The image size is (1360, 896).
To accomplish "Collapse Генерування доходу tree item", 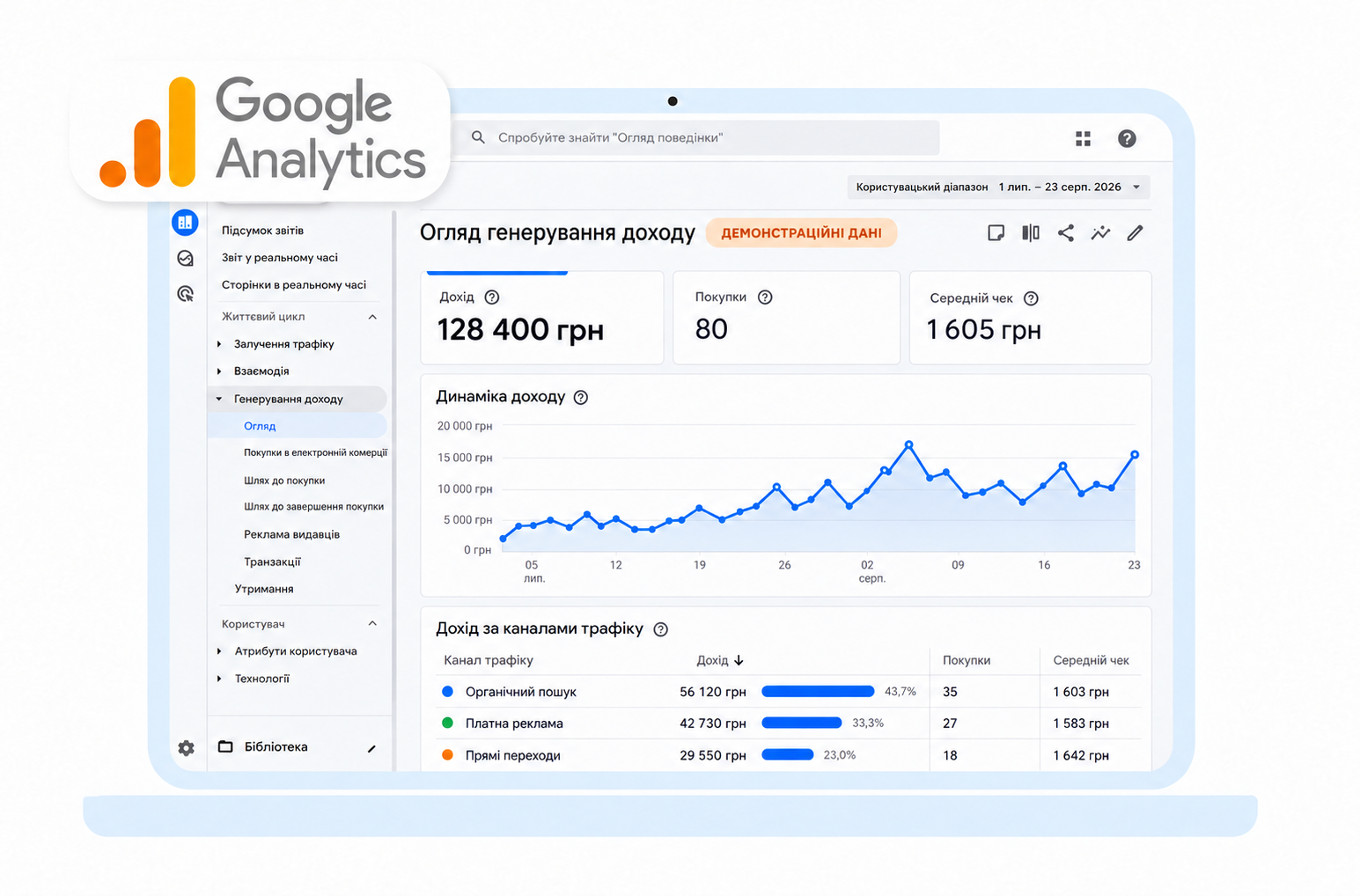I will [219, 399].
